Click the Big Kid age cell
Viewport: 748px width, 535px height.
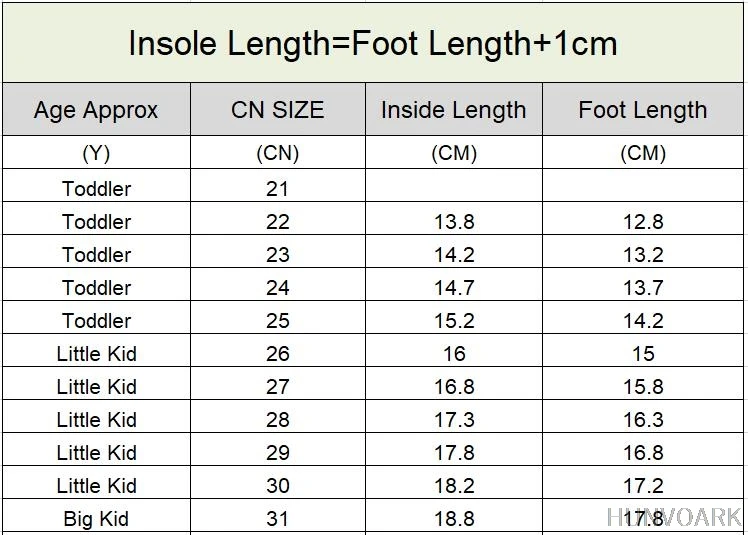click(96, 518)
